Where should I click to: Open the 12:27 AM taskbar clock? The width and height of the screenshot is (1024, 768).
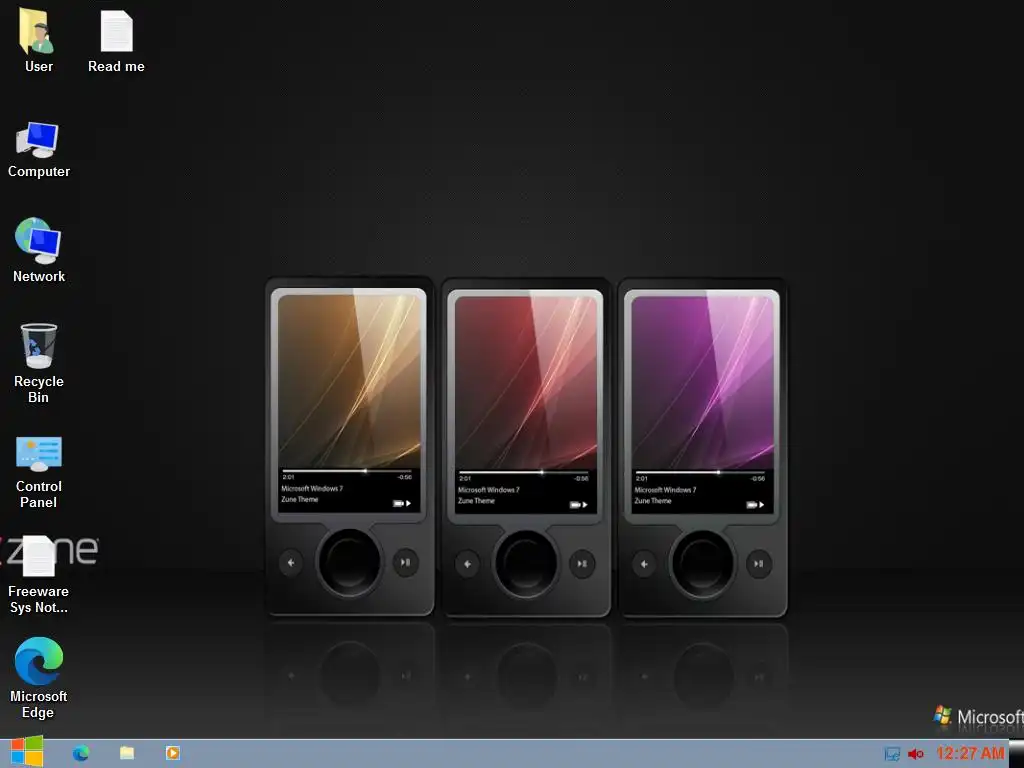tap(970, 754)
